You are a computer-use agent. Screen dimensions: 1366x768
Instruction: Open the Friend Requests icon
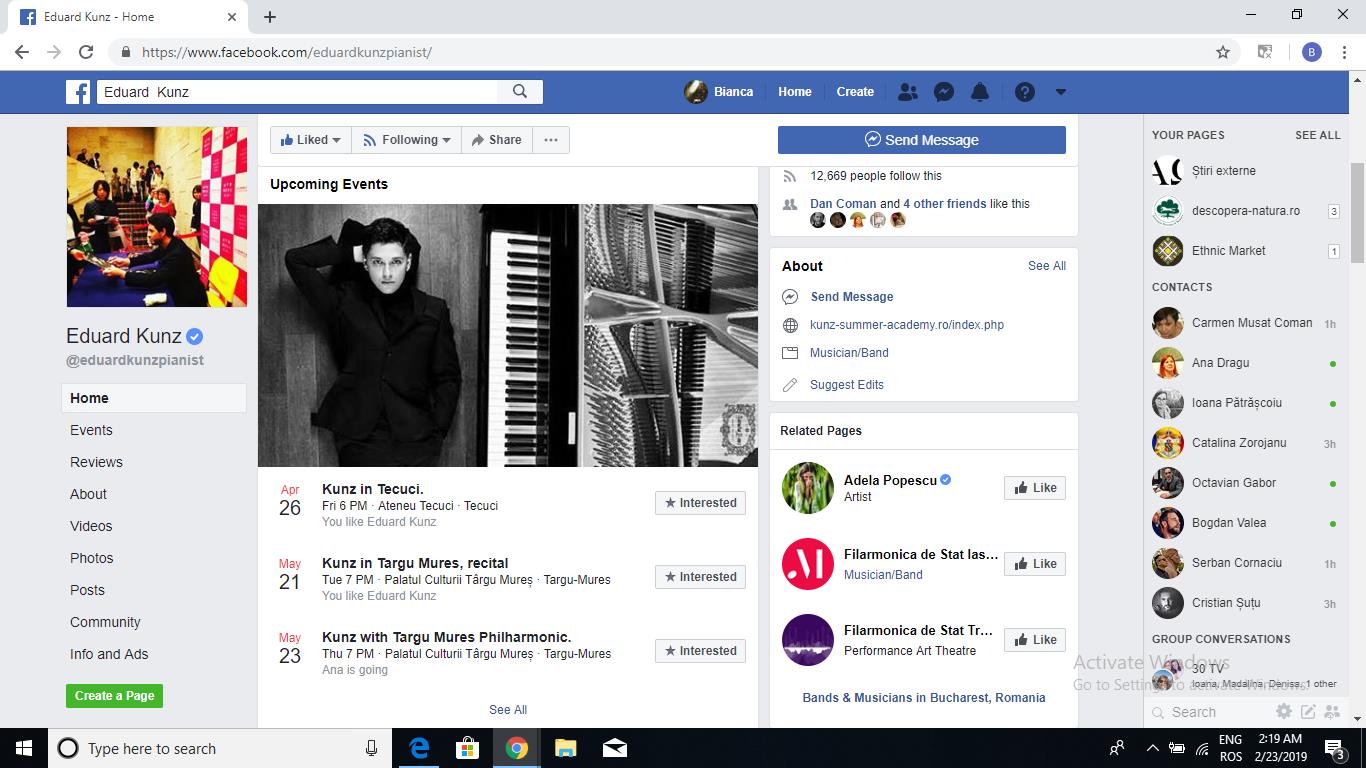click(908, 92)
